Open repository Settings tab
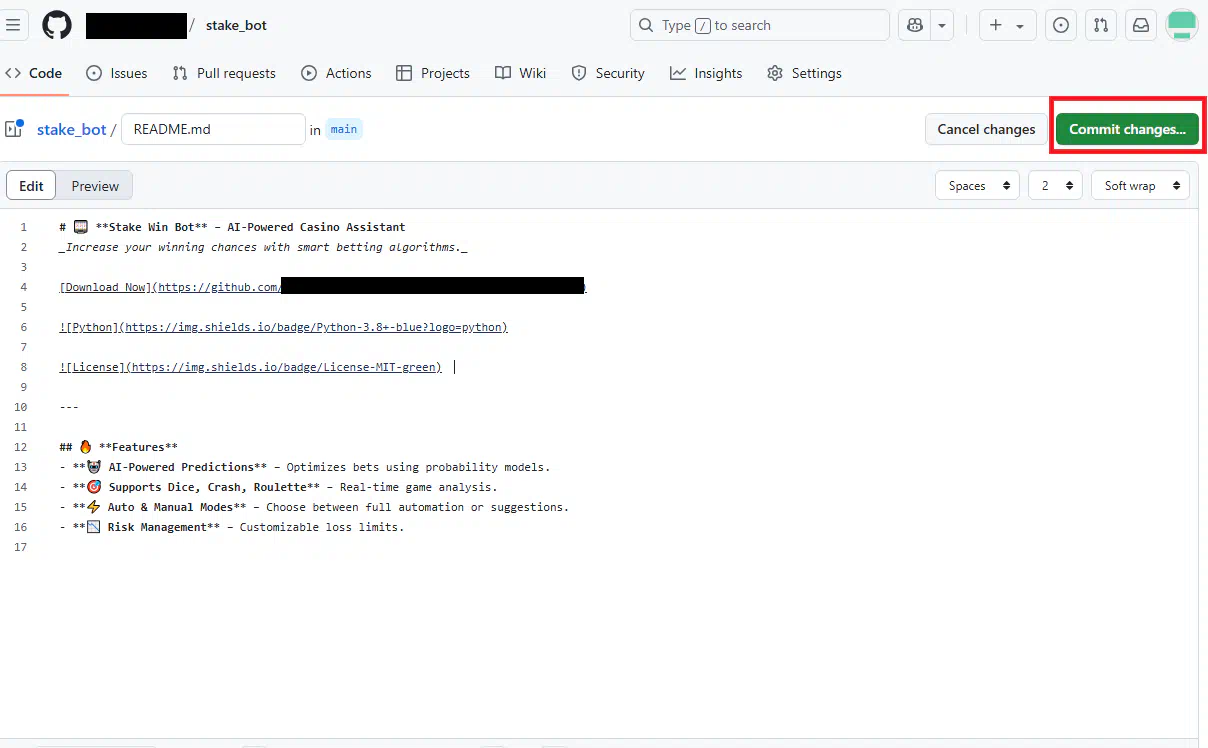 (804, 73)
